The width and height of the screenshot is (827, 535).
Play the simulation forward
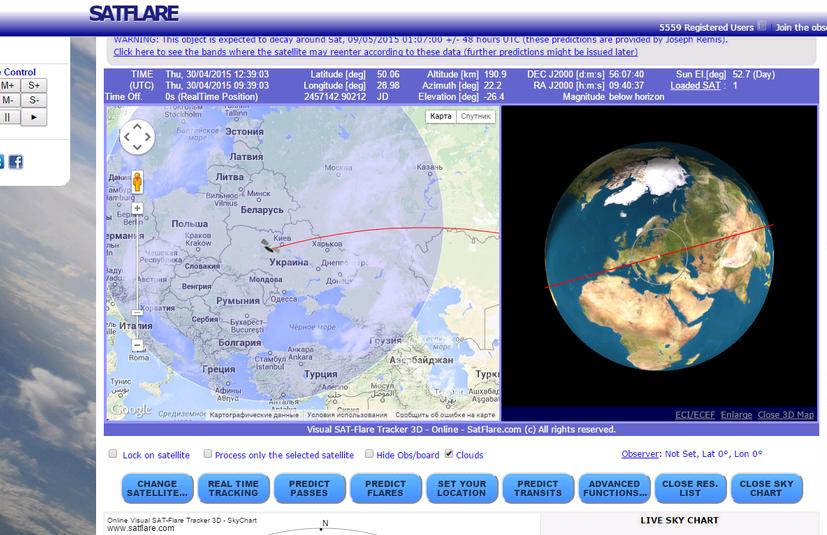click(34, 117)
